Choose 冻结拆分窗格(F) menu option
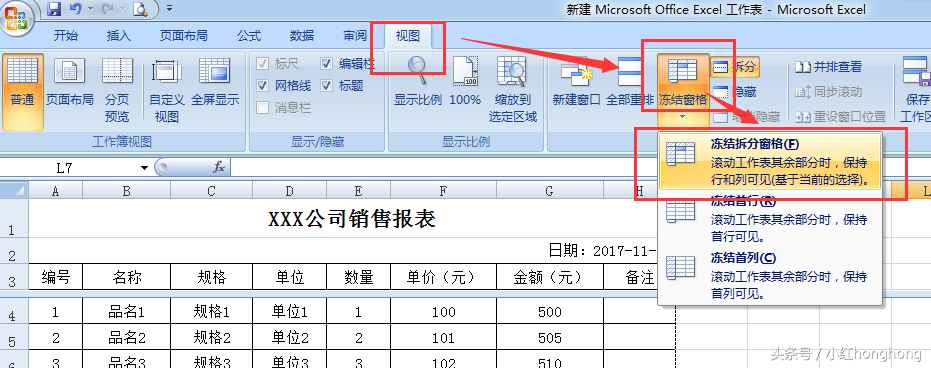931x368 pixels. tap(771, 161)
